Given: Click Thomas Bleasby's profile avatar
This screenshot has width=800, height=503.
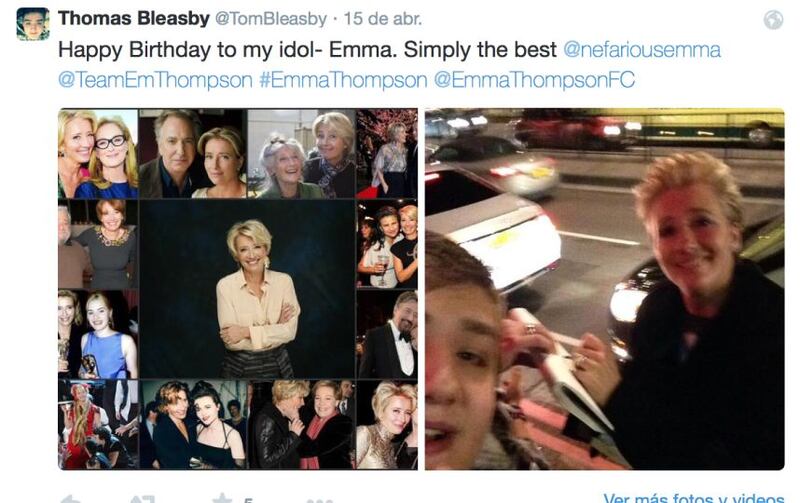Looking at the screenshot, I should pyautogui.click(x=33, y=24).
